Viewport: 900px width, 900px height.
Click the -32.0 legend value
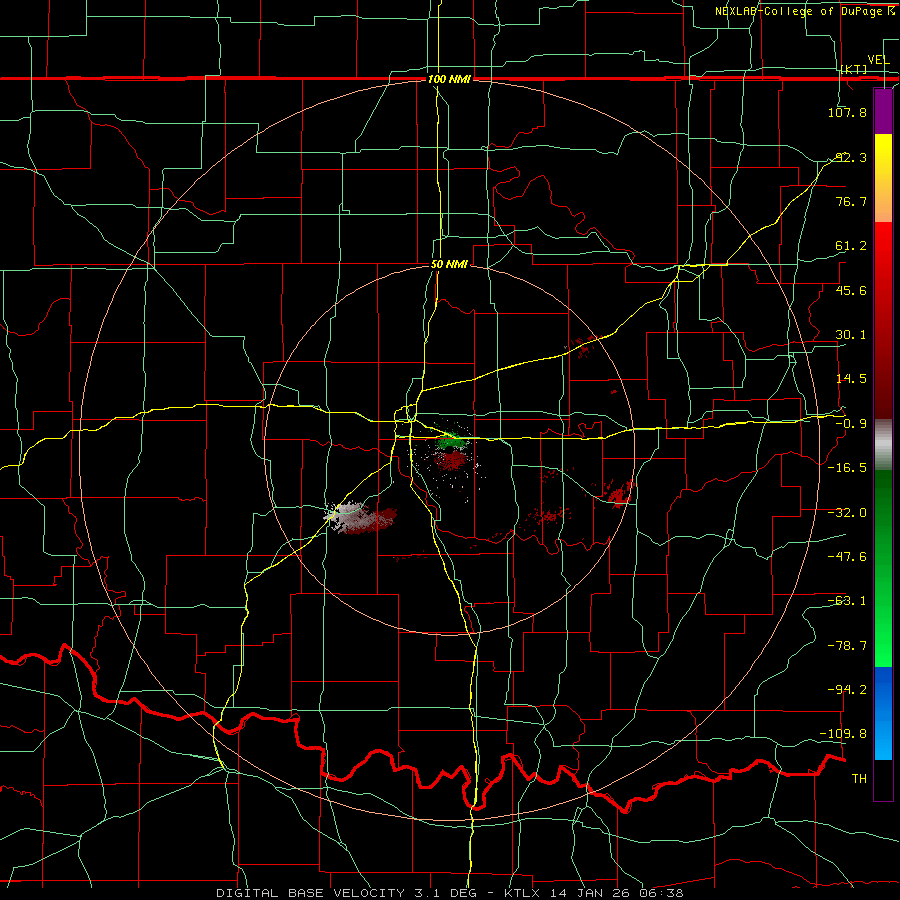pos(847,512)
